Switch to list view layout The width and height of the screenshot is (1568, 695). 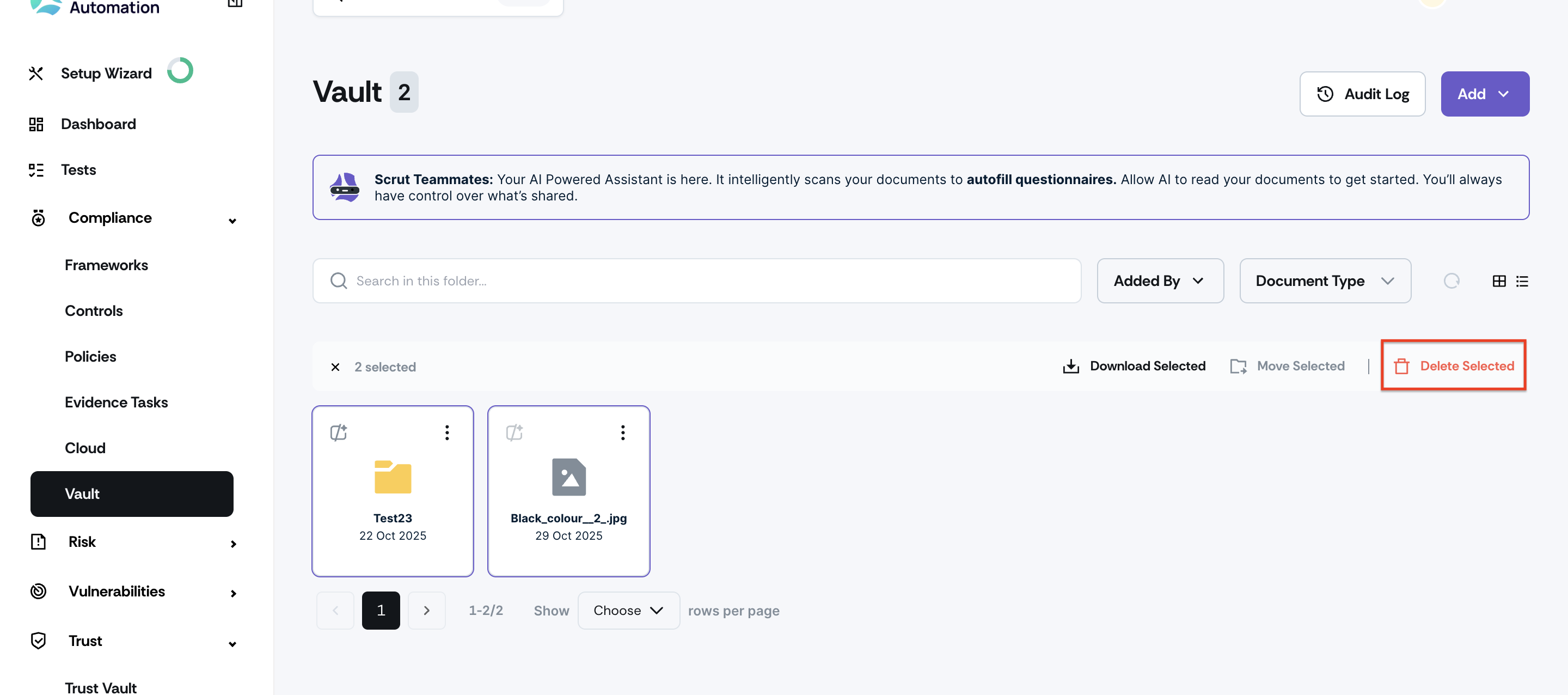(x=1522, y=281)
